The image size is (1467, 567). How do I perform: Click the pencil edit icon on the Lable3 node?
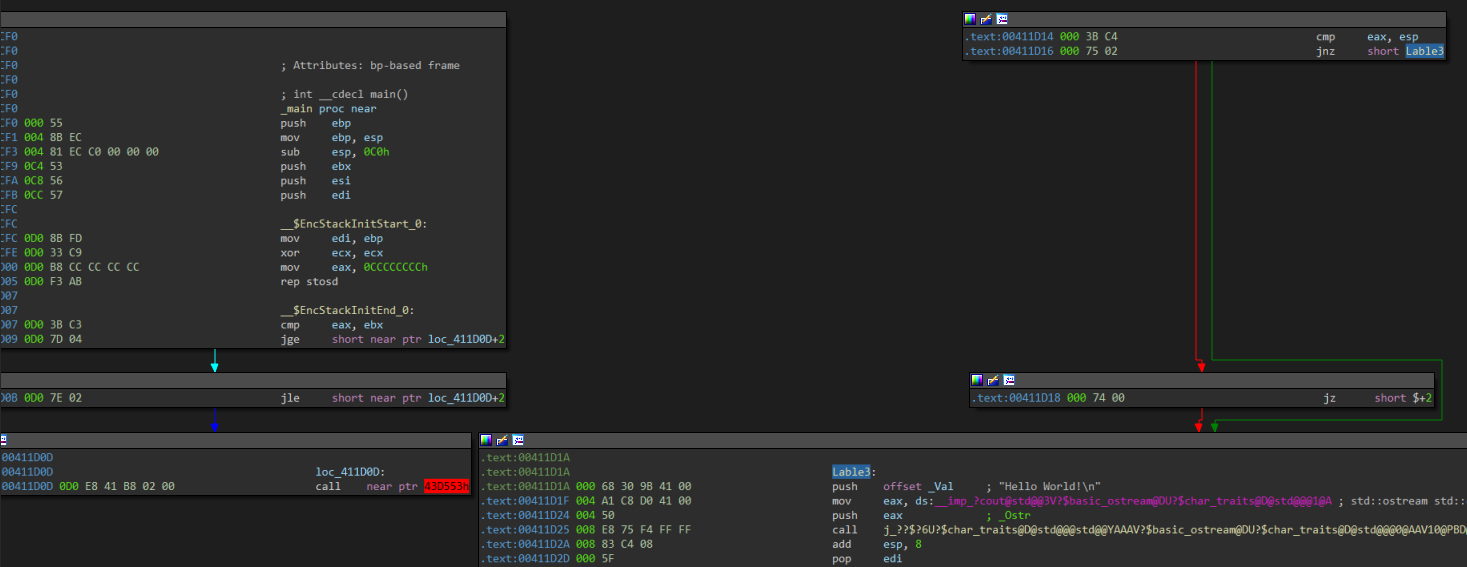[502, 440]
